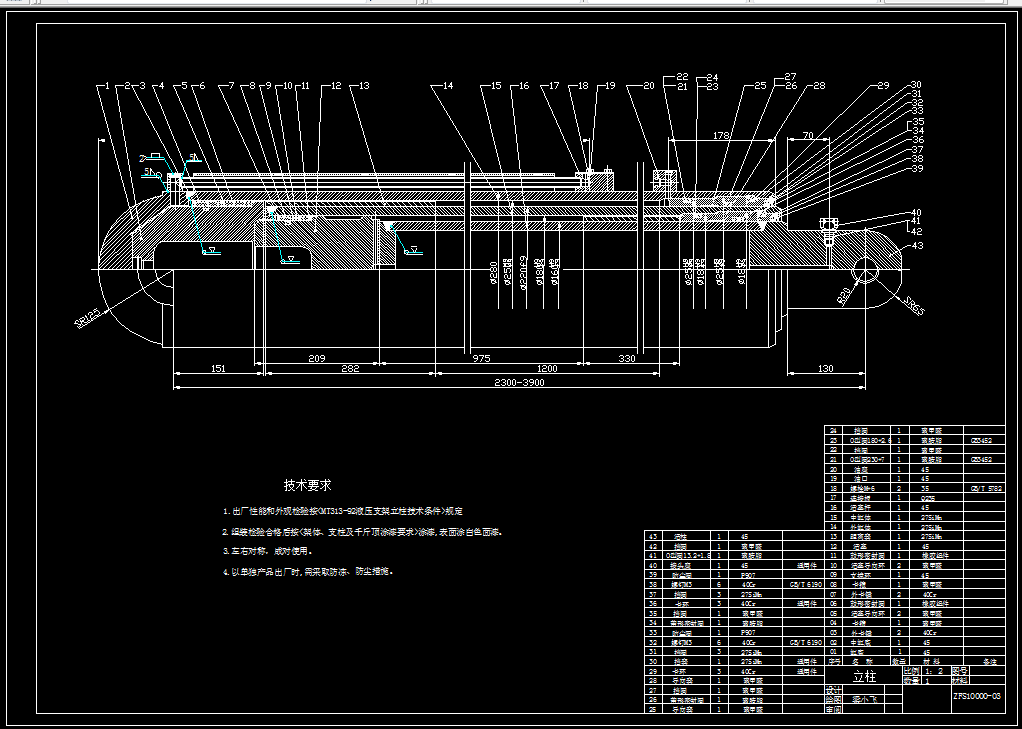Click P907 material in parts list row 33

pyautogui.click(x=748, y=632)
